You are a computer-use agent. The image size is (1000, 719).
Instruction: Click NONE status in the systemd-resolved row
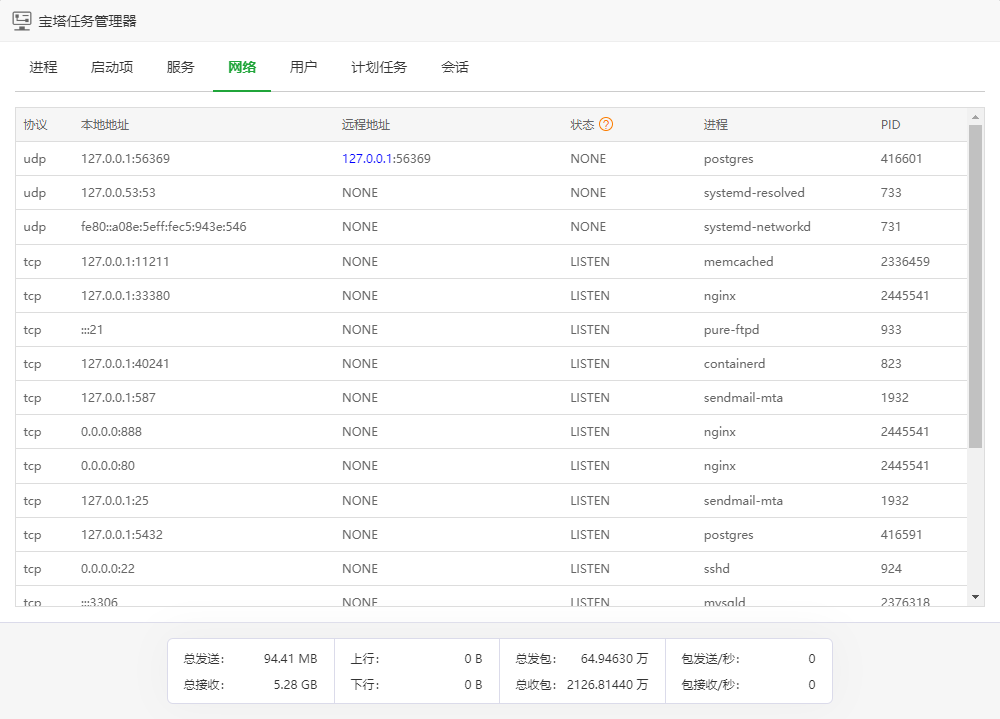coord(588,193)
